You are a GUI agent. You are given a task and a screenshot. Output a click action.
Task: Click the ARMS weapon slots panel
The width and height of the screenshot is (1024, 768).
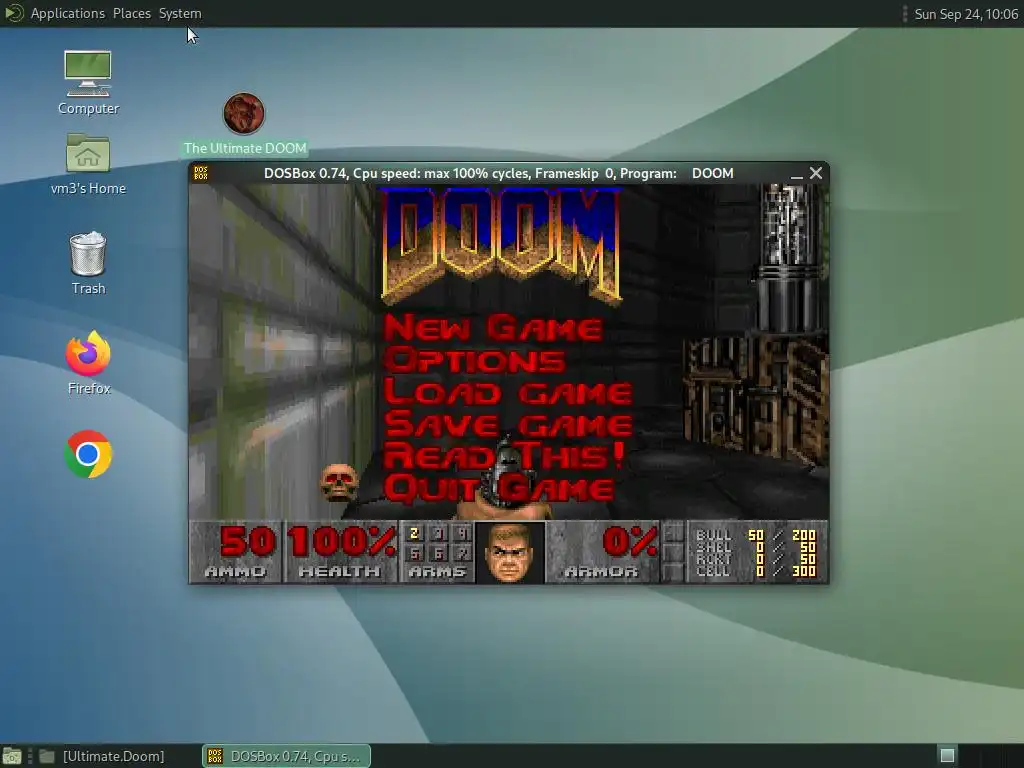pos(437,552)
